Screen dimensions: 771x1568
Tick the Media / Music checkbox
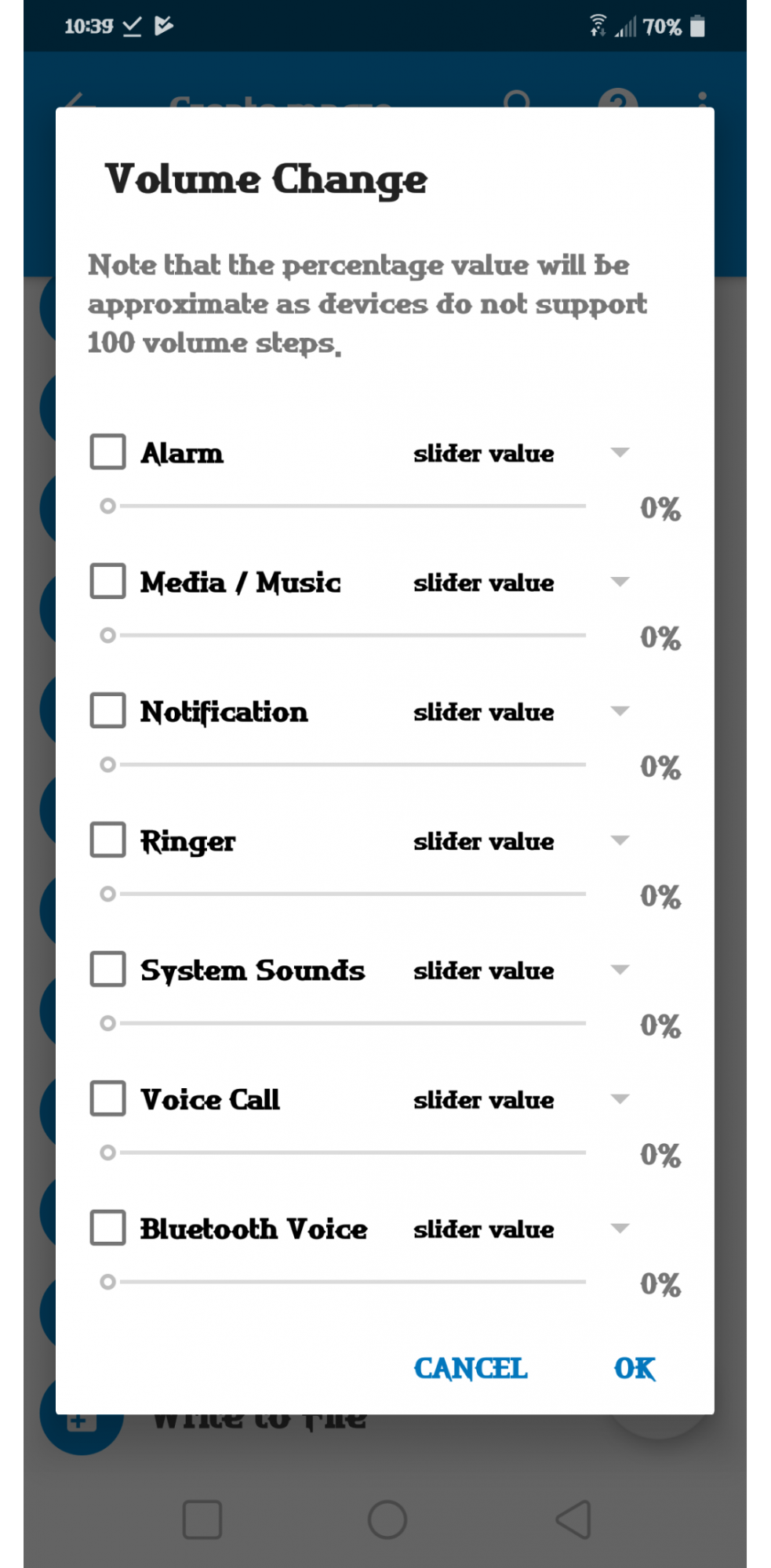point(108,582)
